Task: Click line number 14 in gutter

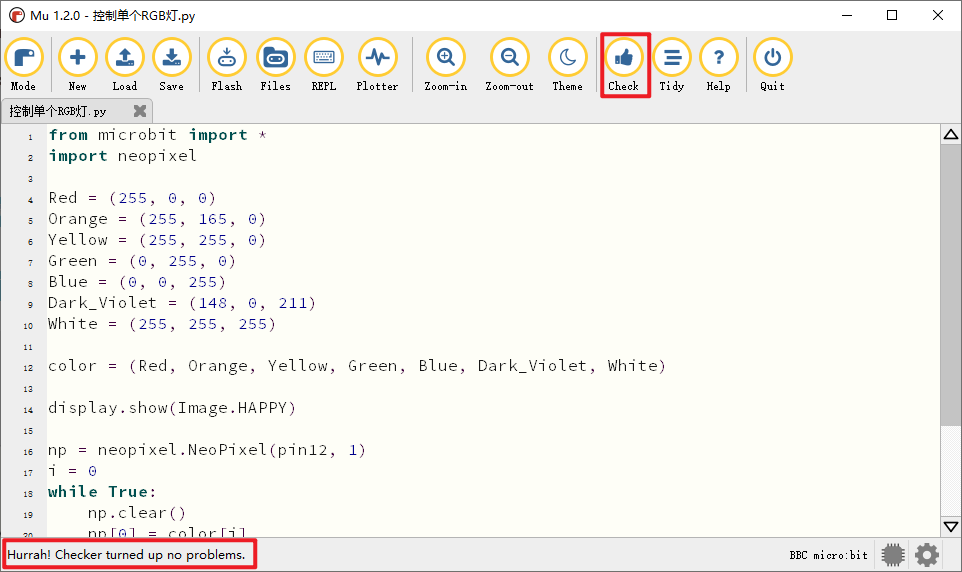Action: click(x=28, y=410)
